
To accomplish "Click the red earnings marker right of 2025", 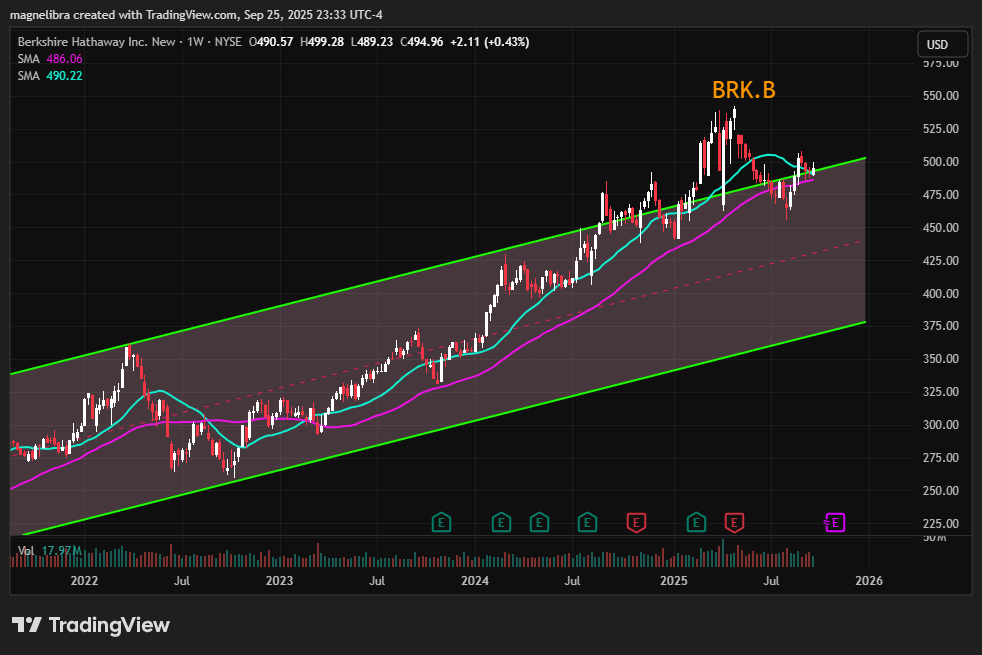I will pyautogui.click(x=734, y=522).
